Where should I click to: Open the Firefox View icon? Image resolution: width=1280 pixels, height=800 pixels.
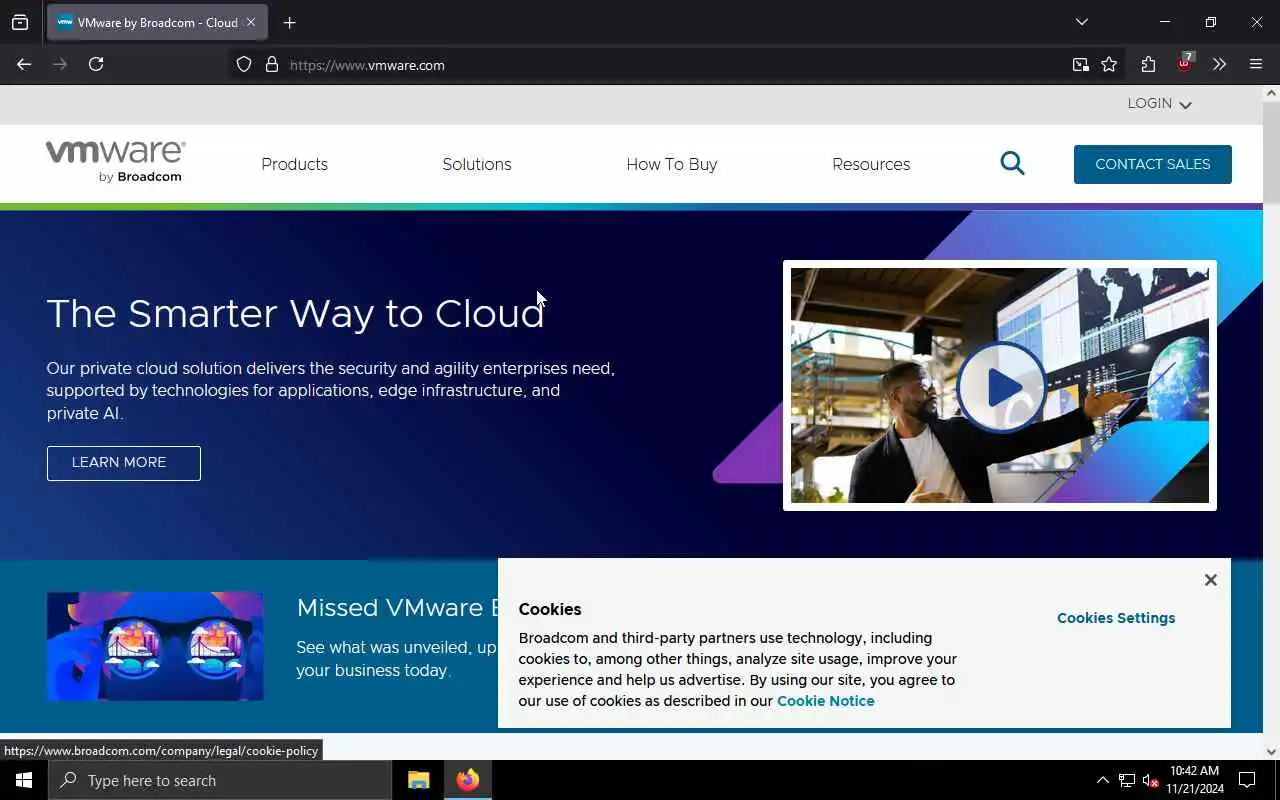(20, 22)
